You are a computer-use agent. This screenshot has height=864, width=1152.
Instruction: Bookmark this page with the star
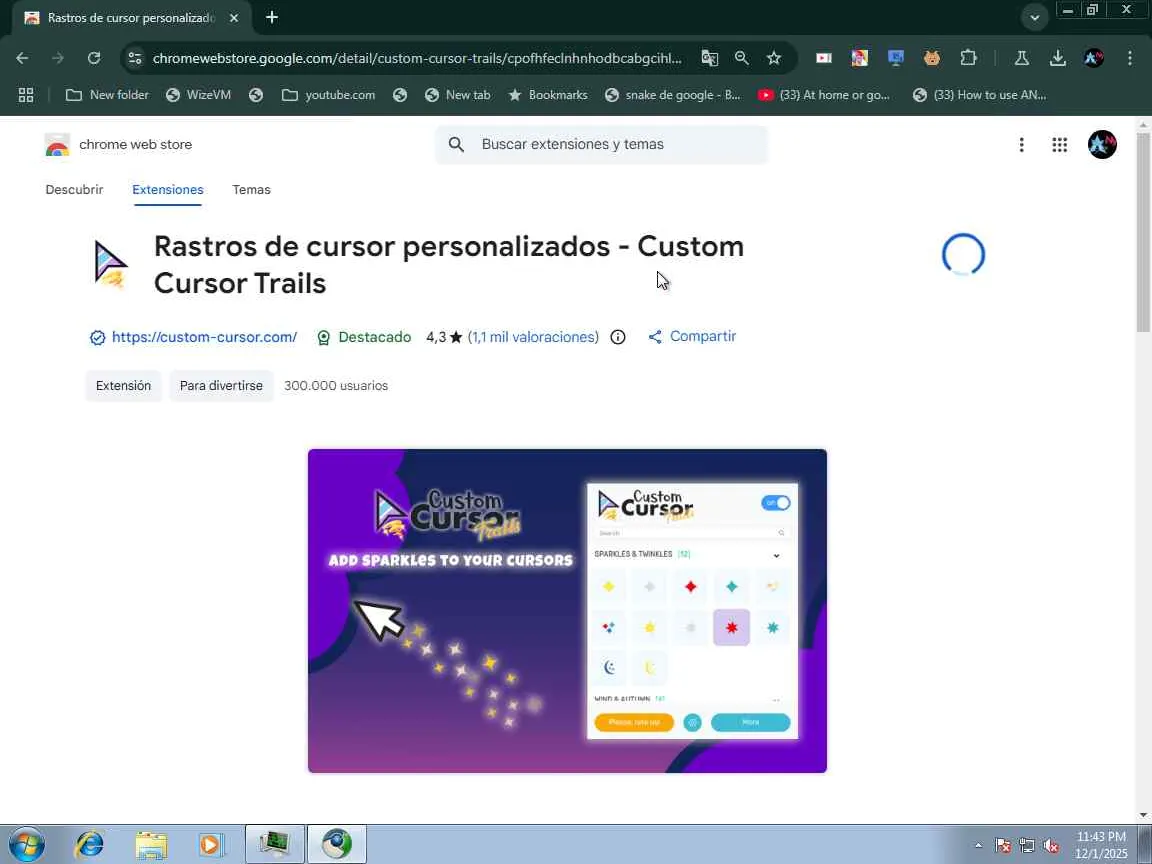pos(774,58)
